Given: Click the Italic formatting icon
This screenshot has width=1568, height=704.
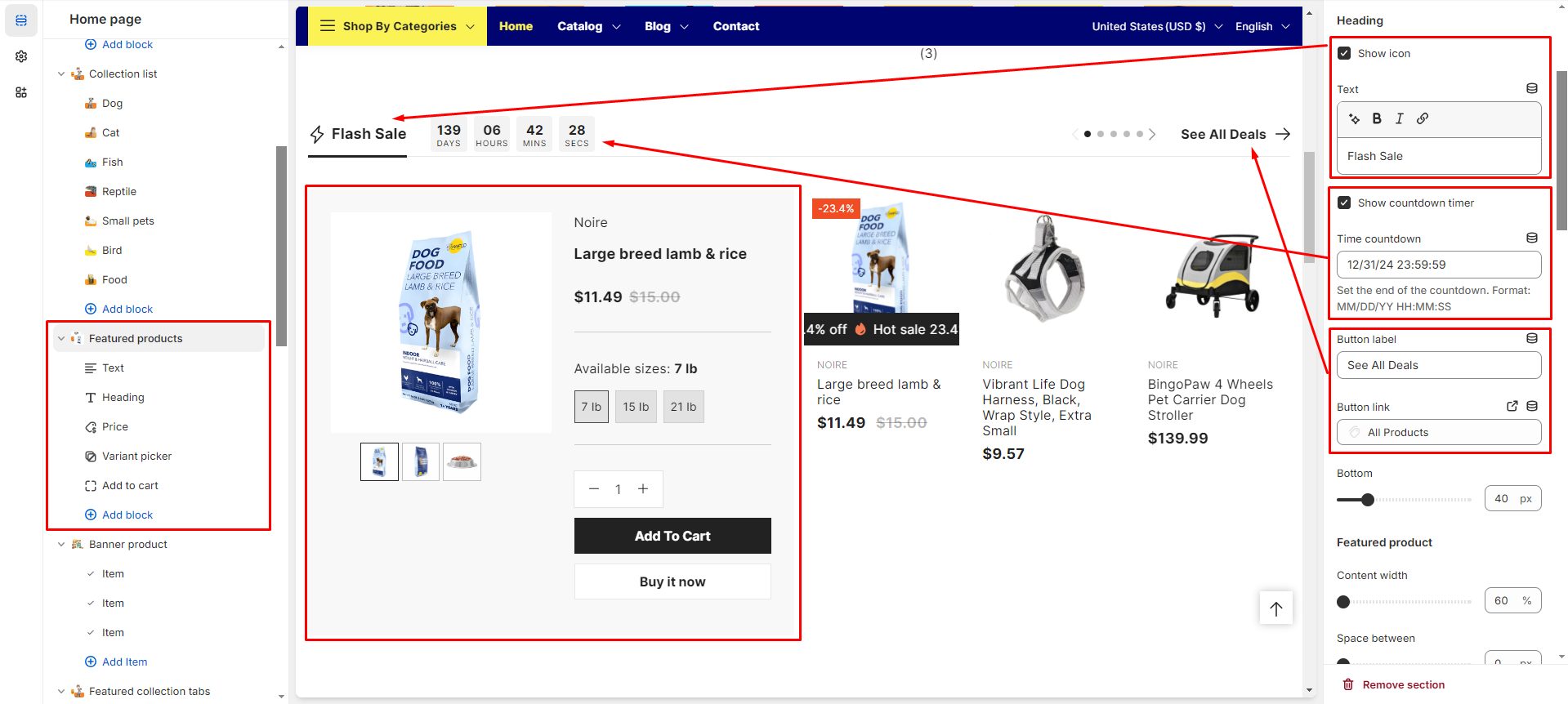Looking at the screenshot, I should point(1399,118).
